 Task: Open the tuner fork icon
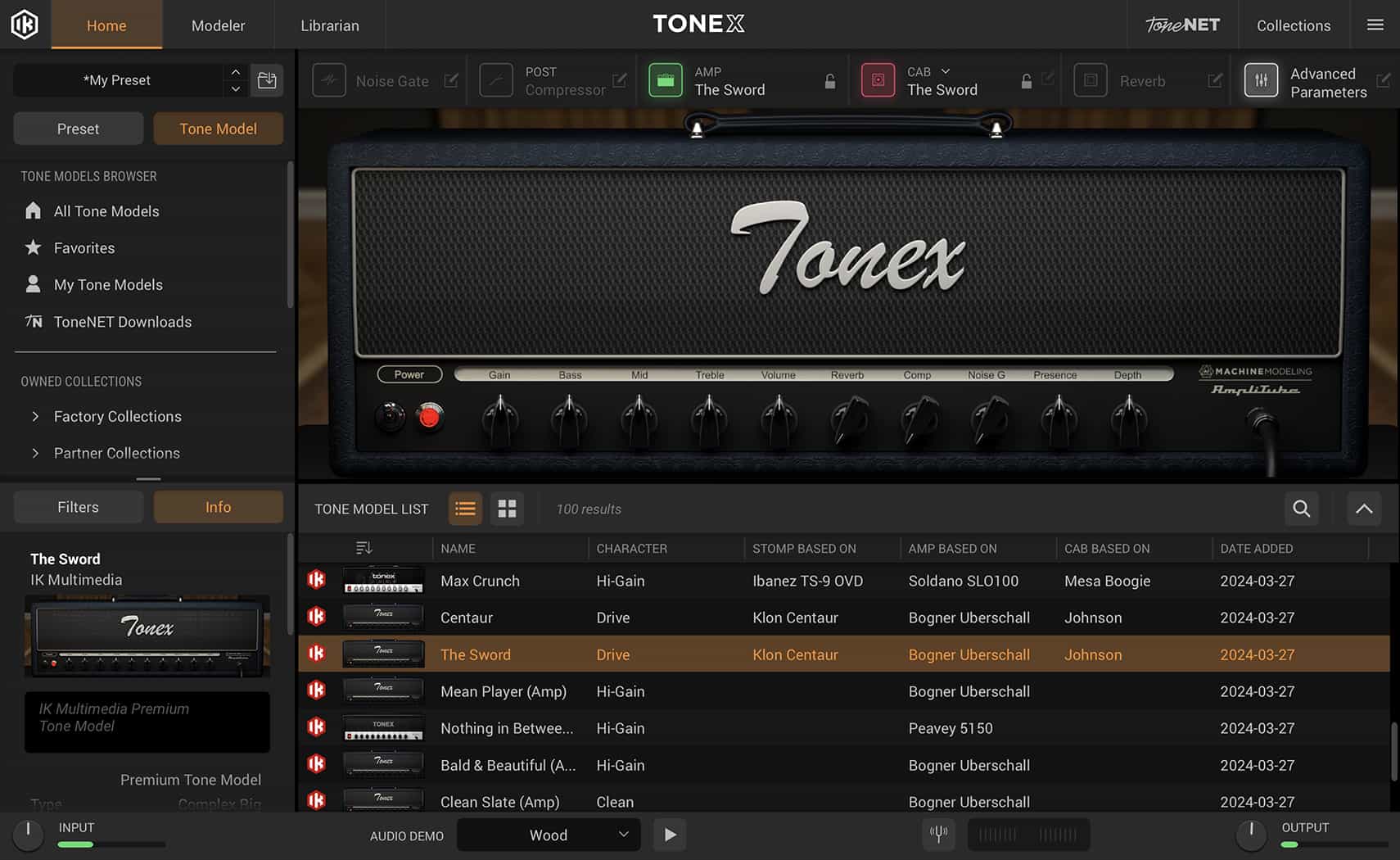pos(939,835)
